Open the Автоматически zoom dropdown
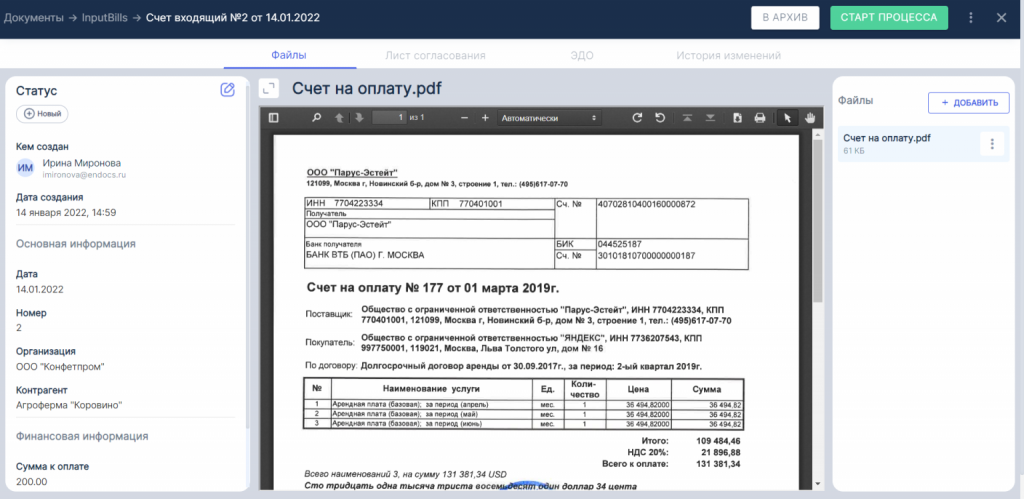 click(549, 118)
